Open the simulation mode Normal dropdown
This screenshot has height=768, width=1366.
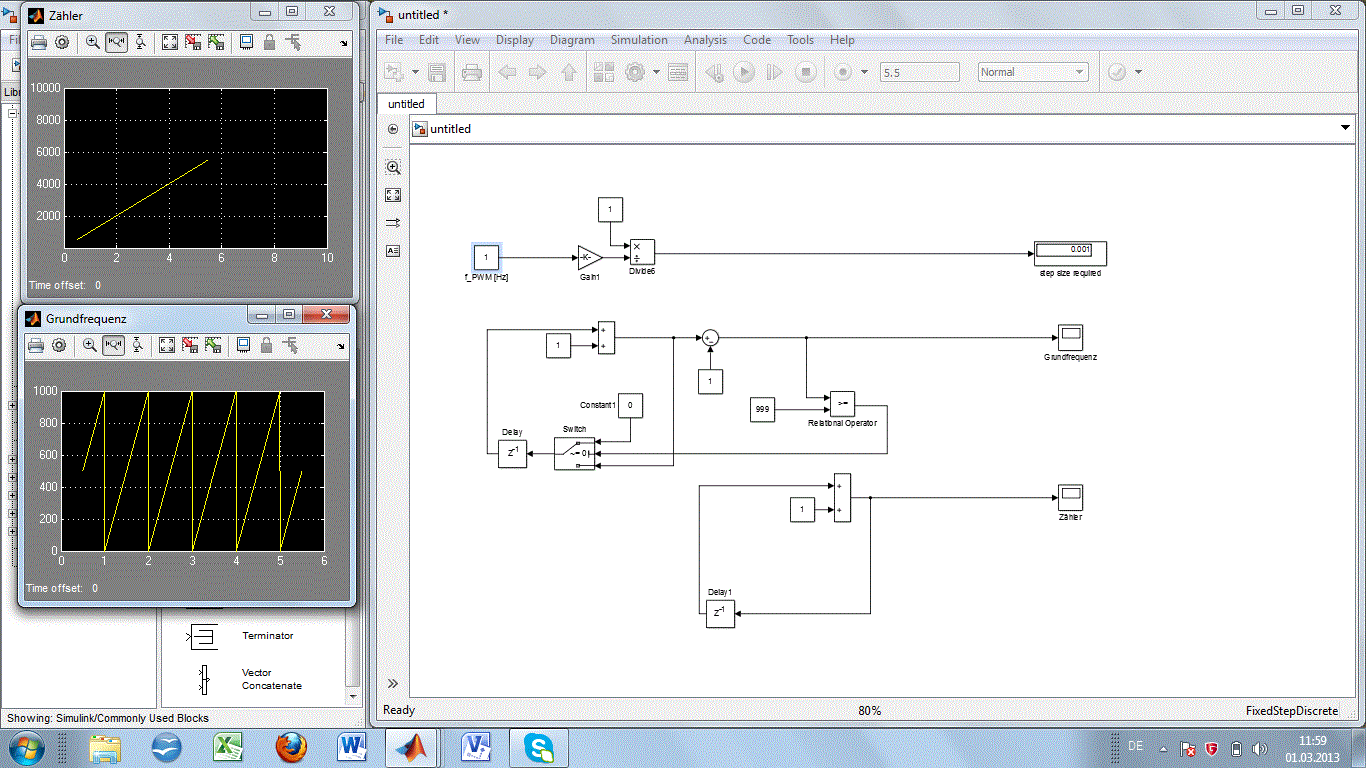1033,72
